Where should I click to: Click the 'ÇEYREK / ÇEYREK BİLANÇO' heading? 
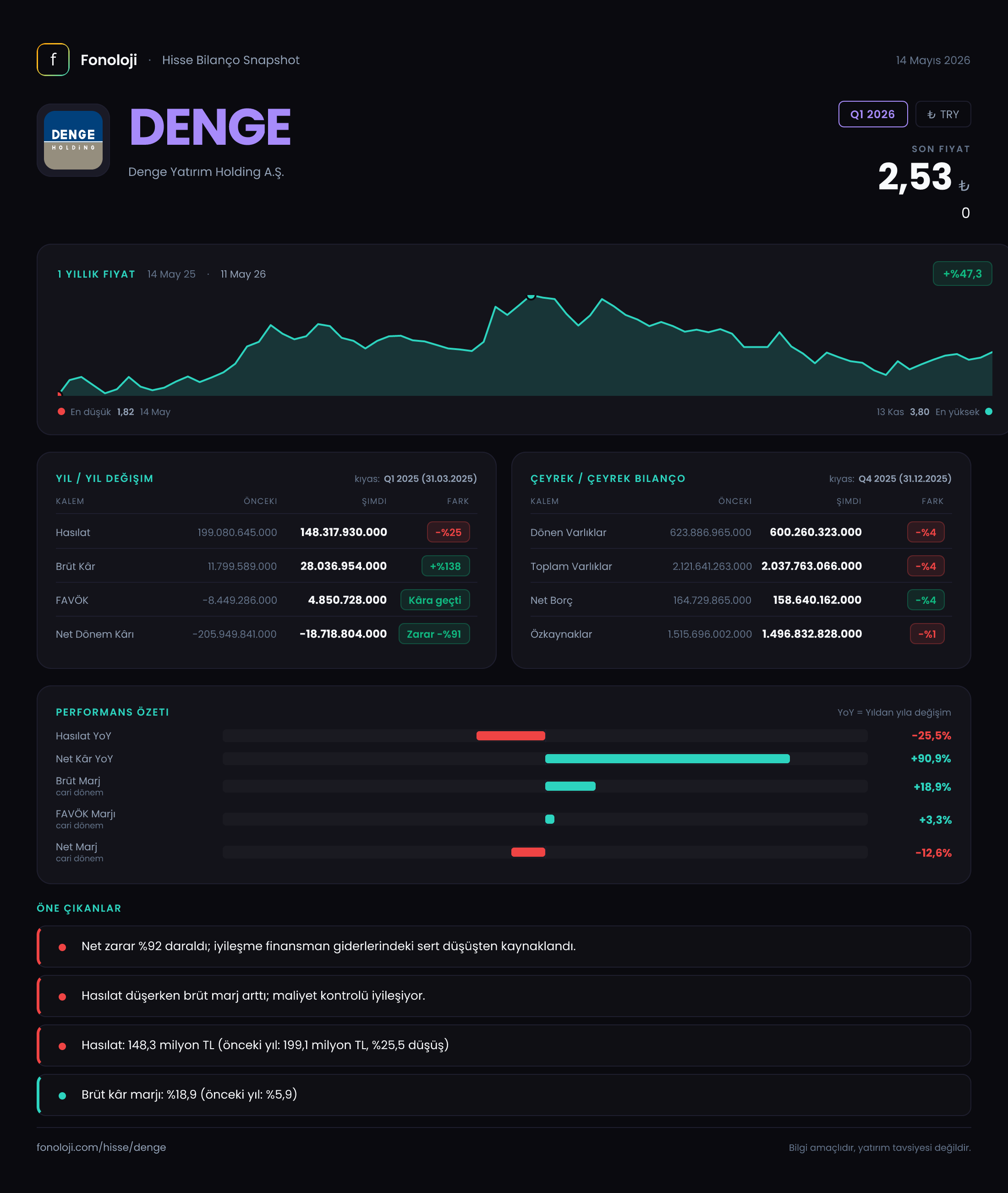pos(608,478)
